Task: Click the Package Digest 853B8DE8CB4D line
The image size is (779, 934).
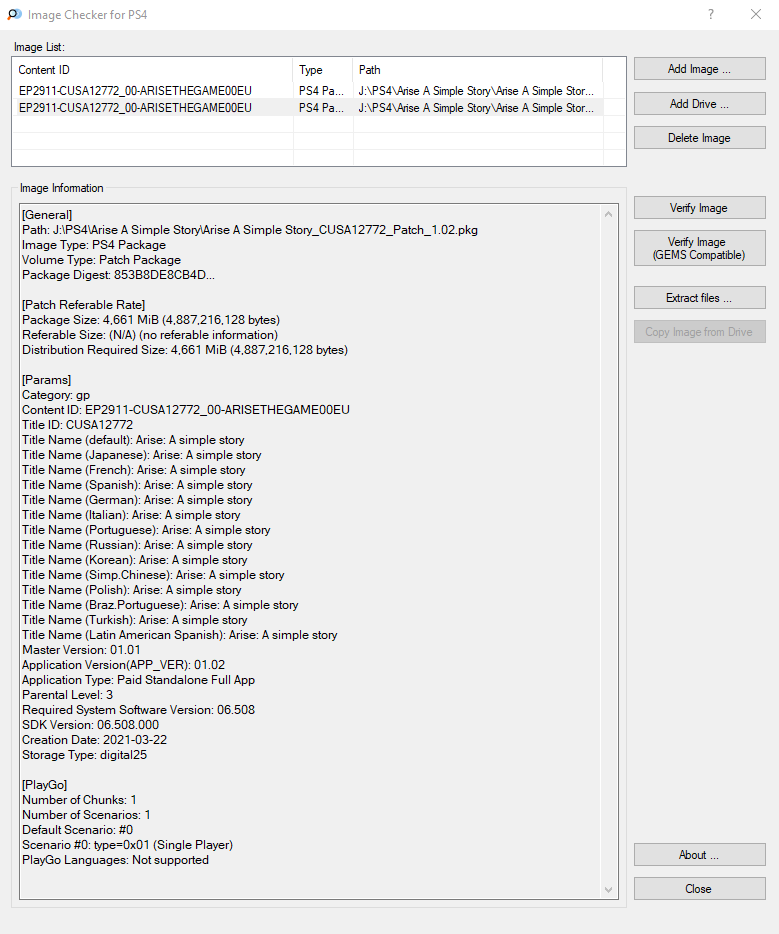Action: pos(119,275)
